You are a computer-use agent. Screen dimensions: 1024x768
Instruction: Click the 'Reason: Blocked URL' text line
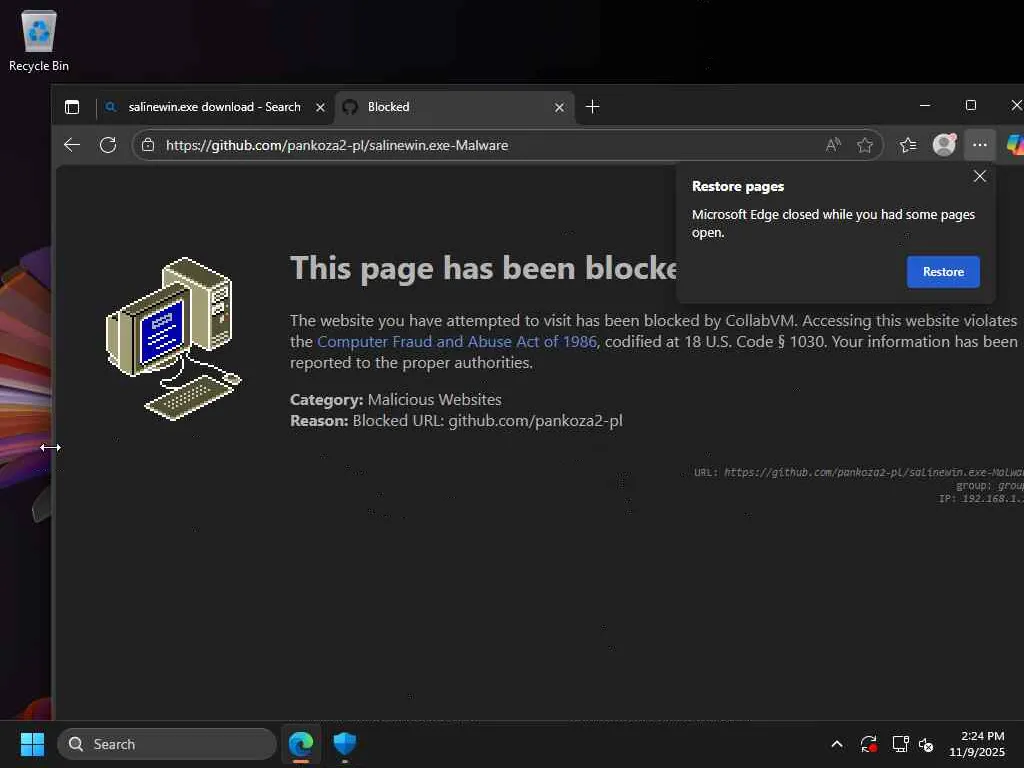456,421
